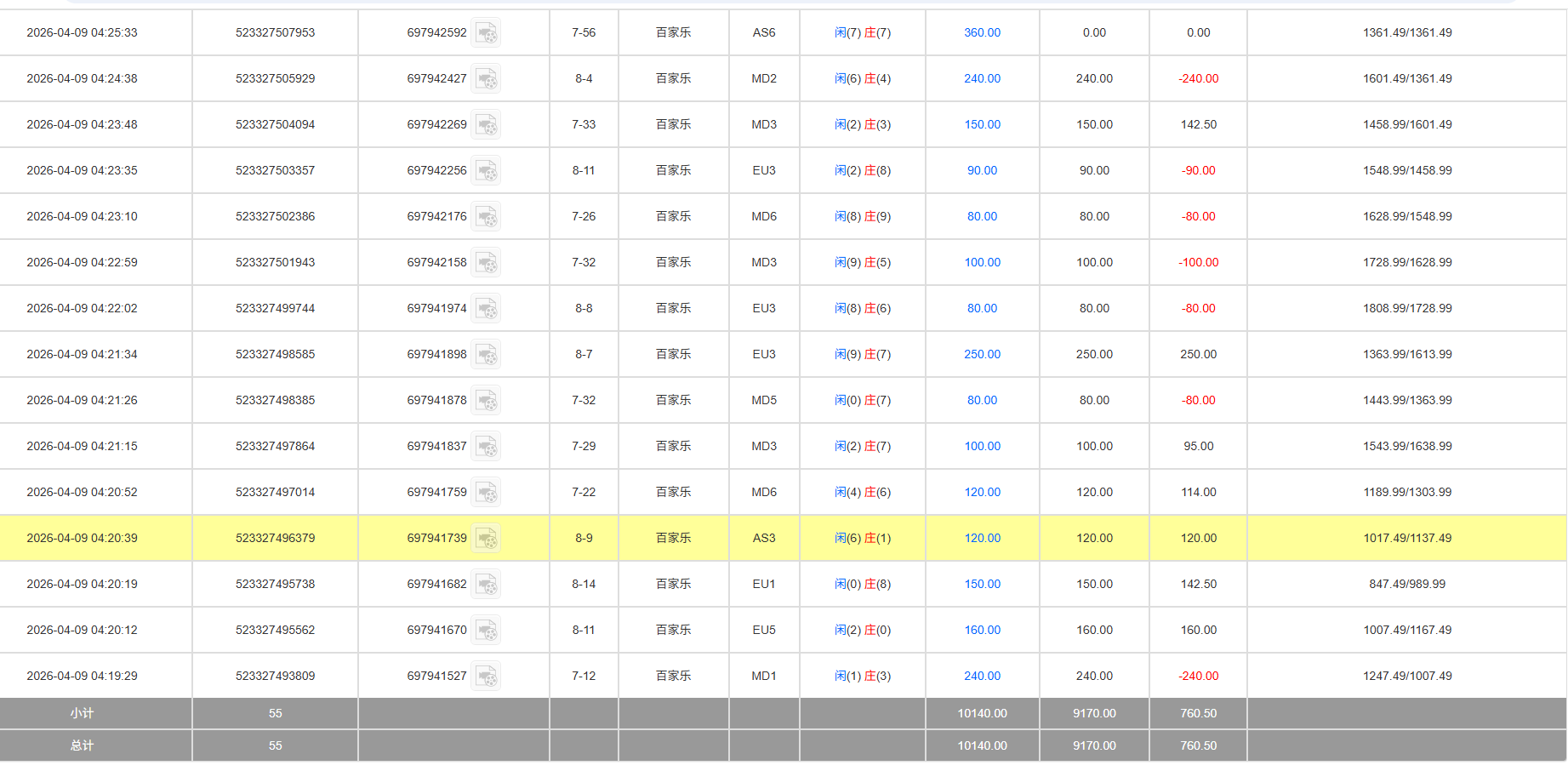Click the blue 250.00 bet amount link
Screen dimensions: 1568x771
(982, 355)
